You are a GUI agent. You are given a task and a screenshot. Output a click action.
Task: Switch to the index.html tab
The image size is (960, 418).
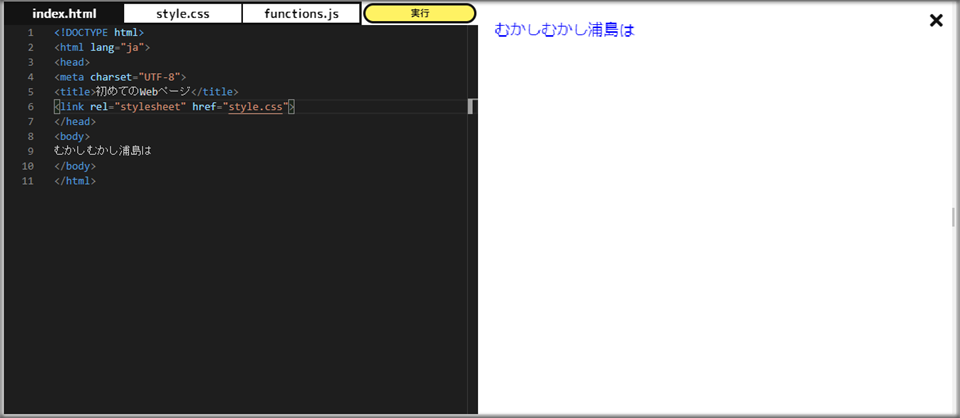coord(64,14)
